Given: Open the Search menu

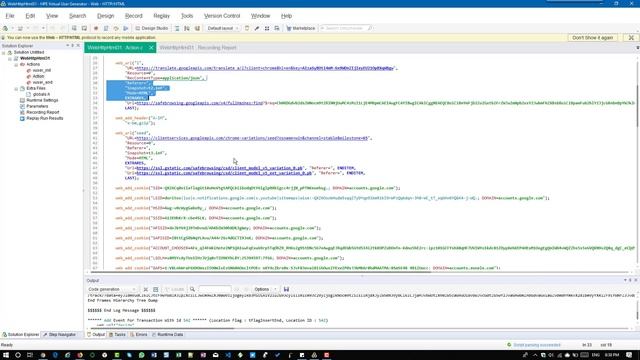Looking at the screenshot, I should point(78,16).
